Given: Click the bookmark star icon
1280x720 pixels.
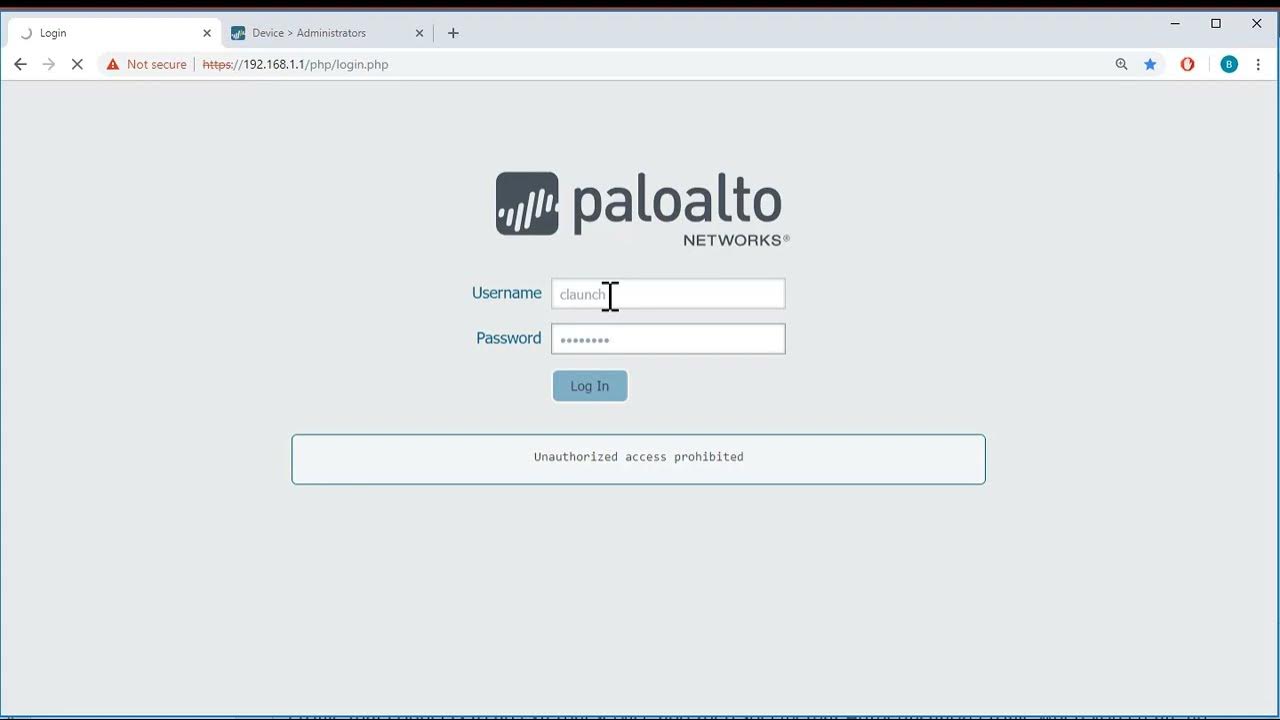Looking at the screenshot, I should [x=1150, y=64].
